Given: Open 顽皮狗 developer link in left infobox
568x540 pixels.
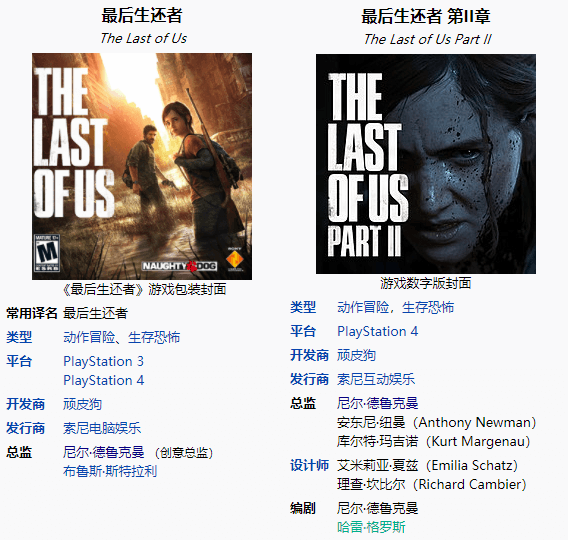Looking at the screenshot, I should (x=82, y=404).
